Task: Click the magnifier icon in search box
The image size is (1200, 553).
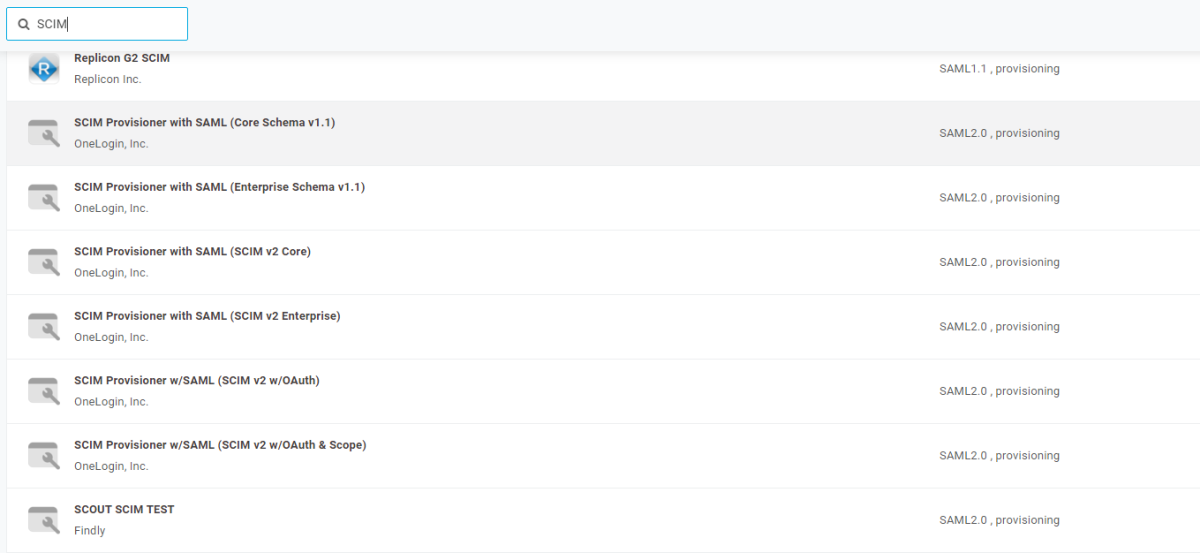Action: (24, 24)
